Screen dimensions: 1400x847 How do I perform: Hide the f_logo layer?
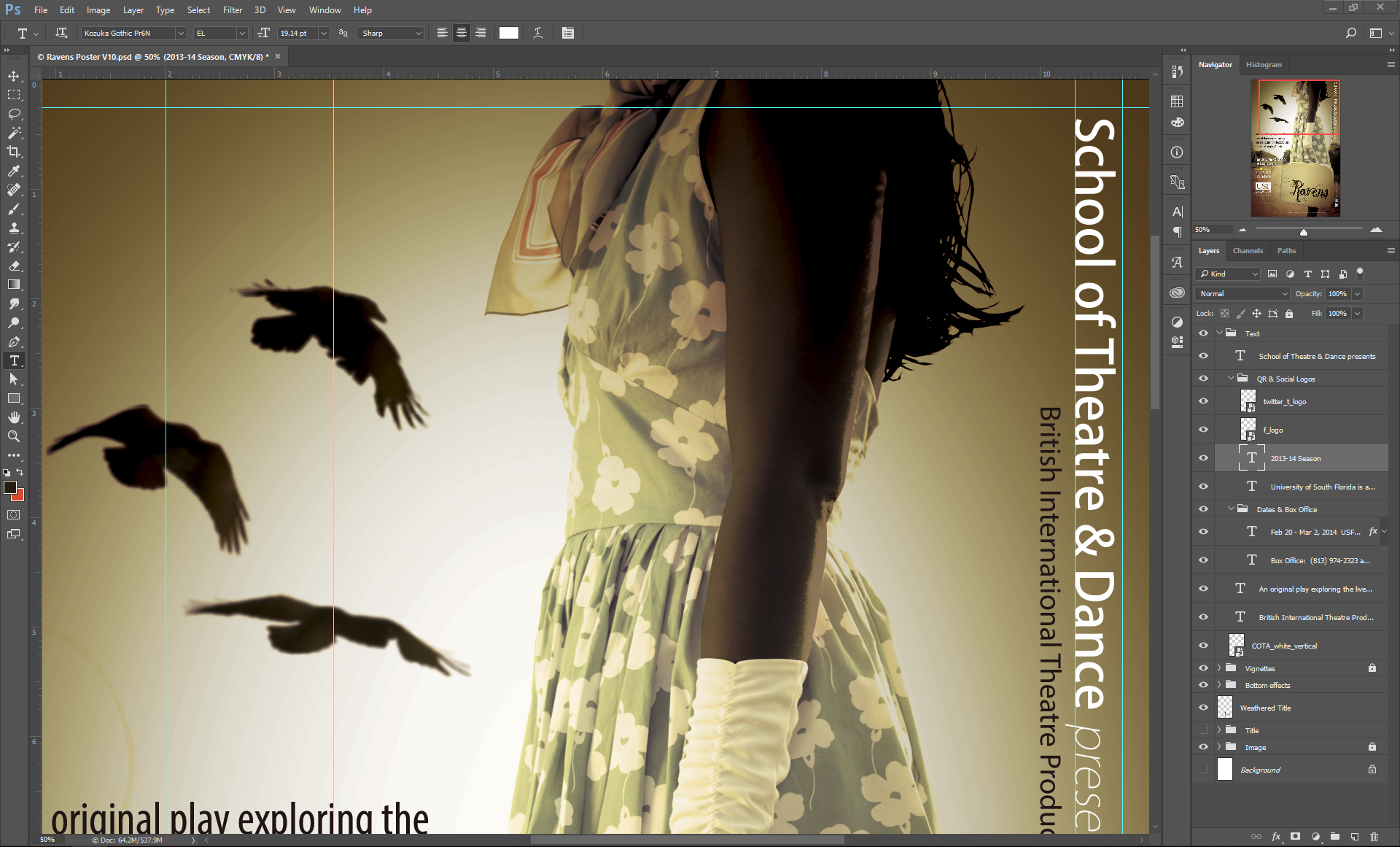point(1203,430)
